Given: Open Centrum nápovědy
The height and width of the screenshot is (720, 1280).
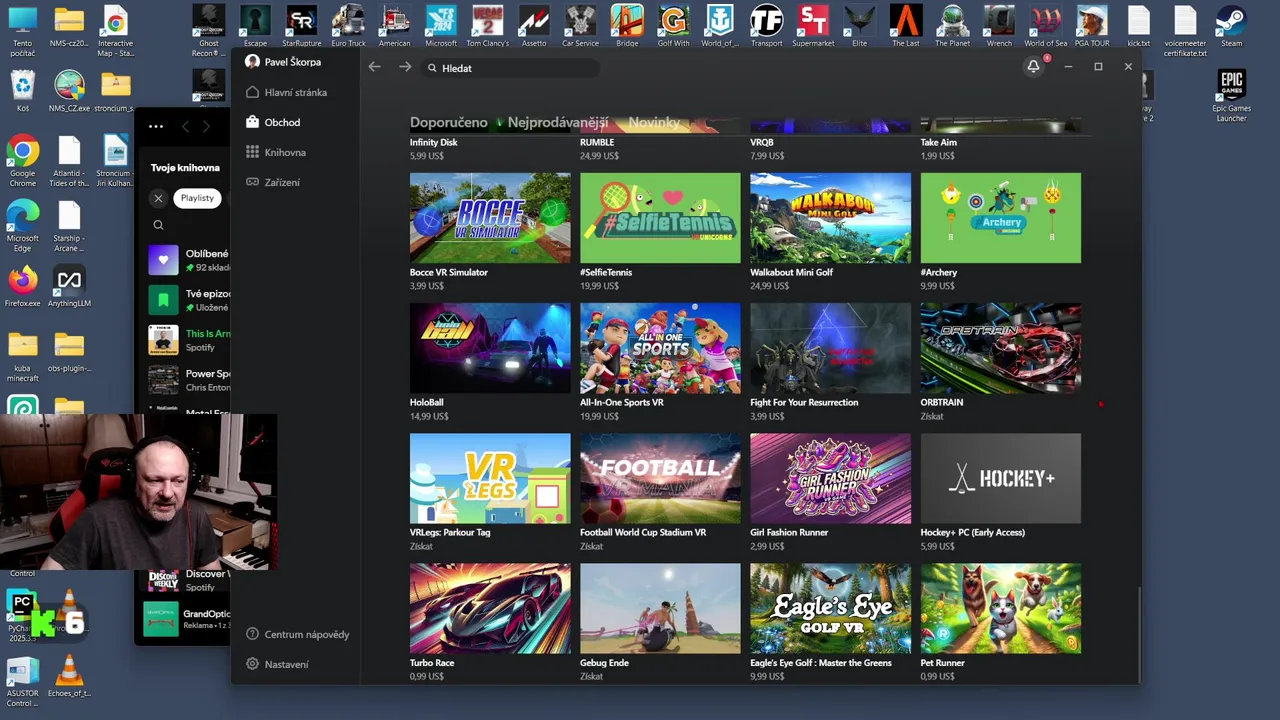Looking at the screenshot, I should (298, 634).
